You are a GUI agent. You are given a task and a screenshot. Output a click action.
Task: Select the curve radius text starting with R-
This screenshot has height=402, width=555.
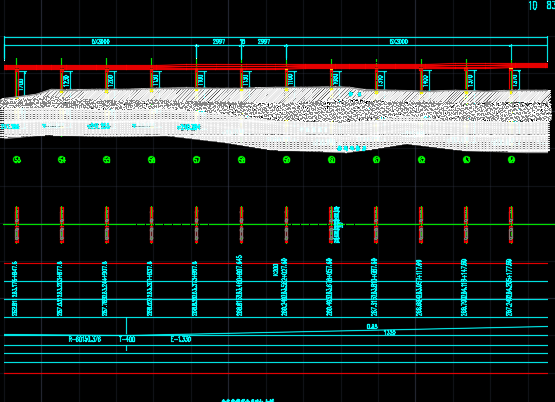(85, 339)
